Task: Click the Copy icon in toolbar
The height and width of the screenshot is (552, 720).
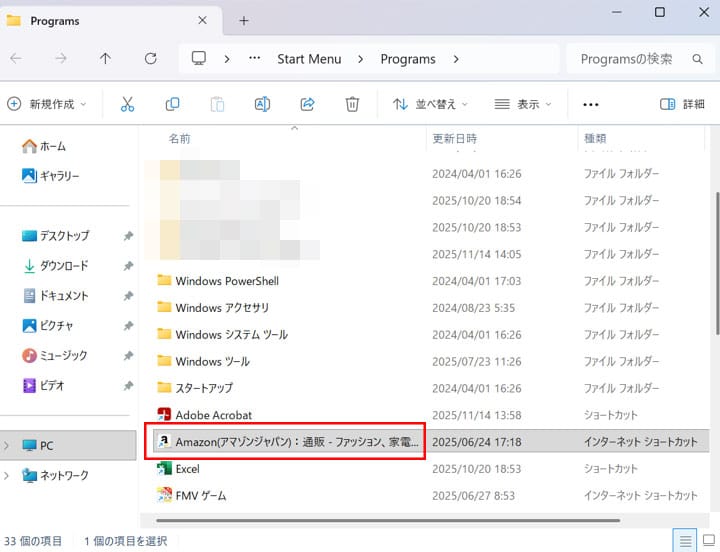Action: click(172, 104)
